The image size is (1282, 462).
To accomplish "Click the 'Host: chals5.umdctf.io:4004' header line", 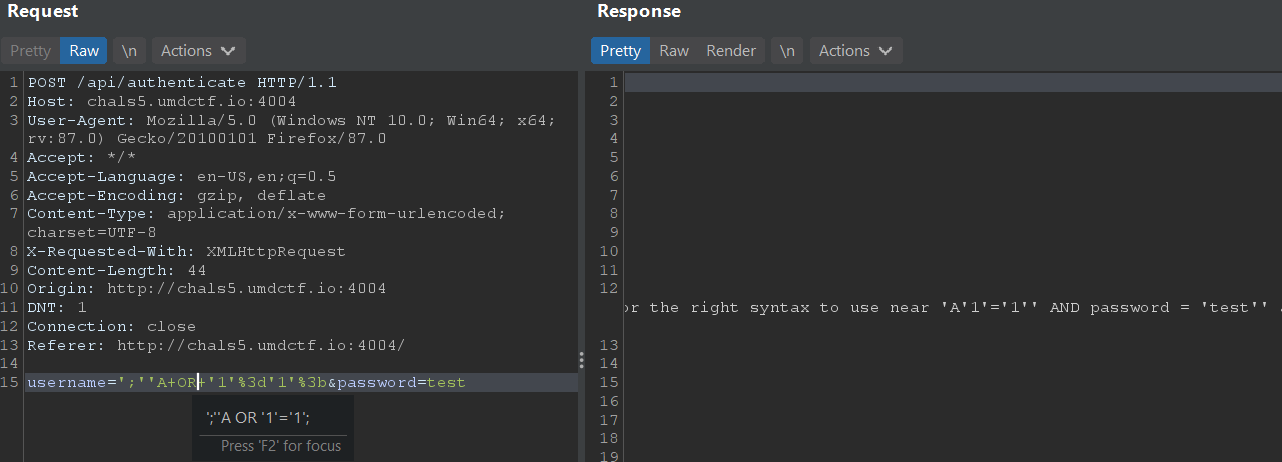I will click(x=161, y=101).
